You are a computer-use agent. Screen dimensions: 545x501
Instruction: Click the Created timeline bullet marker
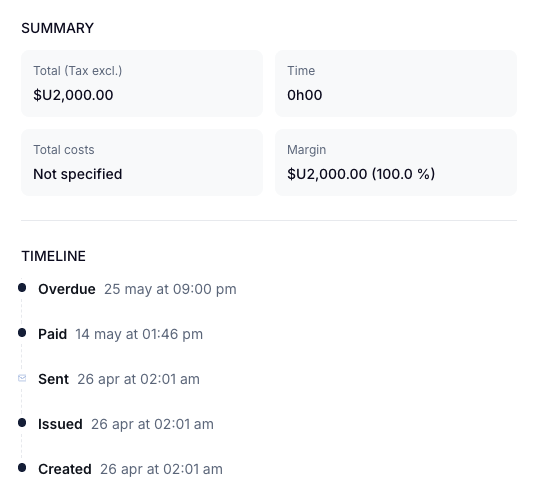tap(22, 468)
